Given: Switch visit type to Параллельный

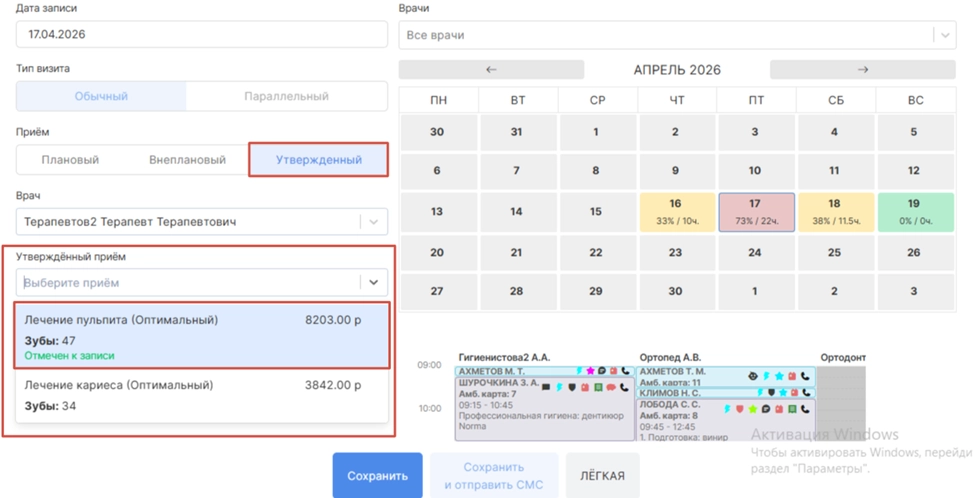Looking at the screenshot, I should click(286, 96).
